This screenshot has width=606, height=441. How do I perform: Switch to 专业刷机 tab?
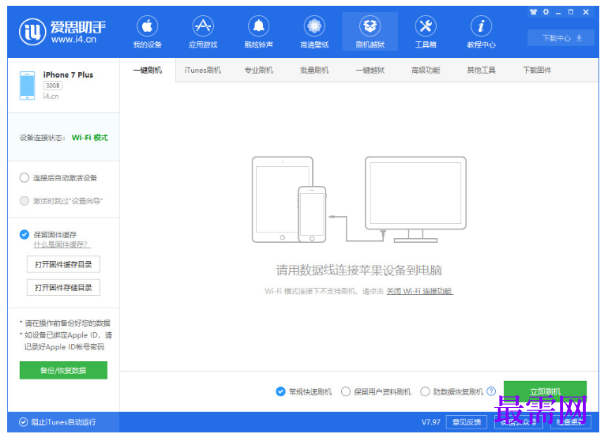point(259,70)
